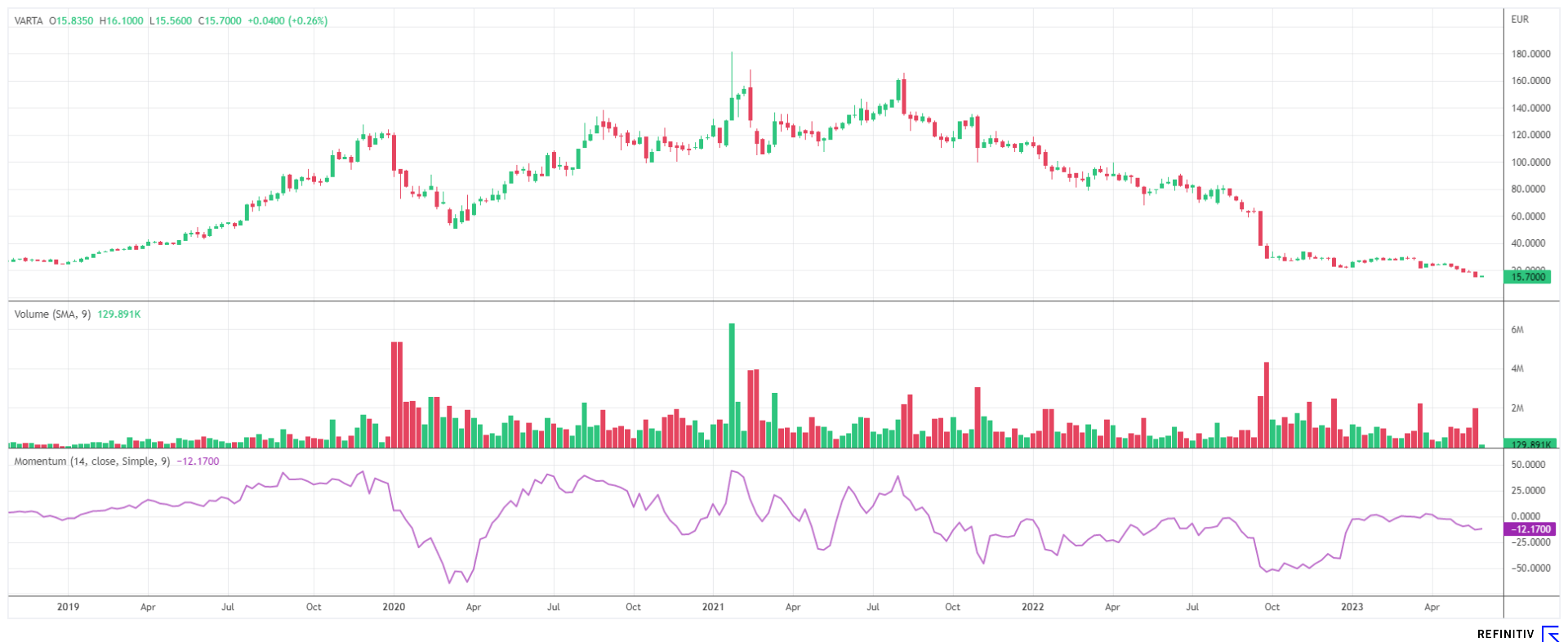Click the purple -12.1700 momentum value tag
The image size is (1568, 642).
[x=1529, y=529]
